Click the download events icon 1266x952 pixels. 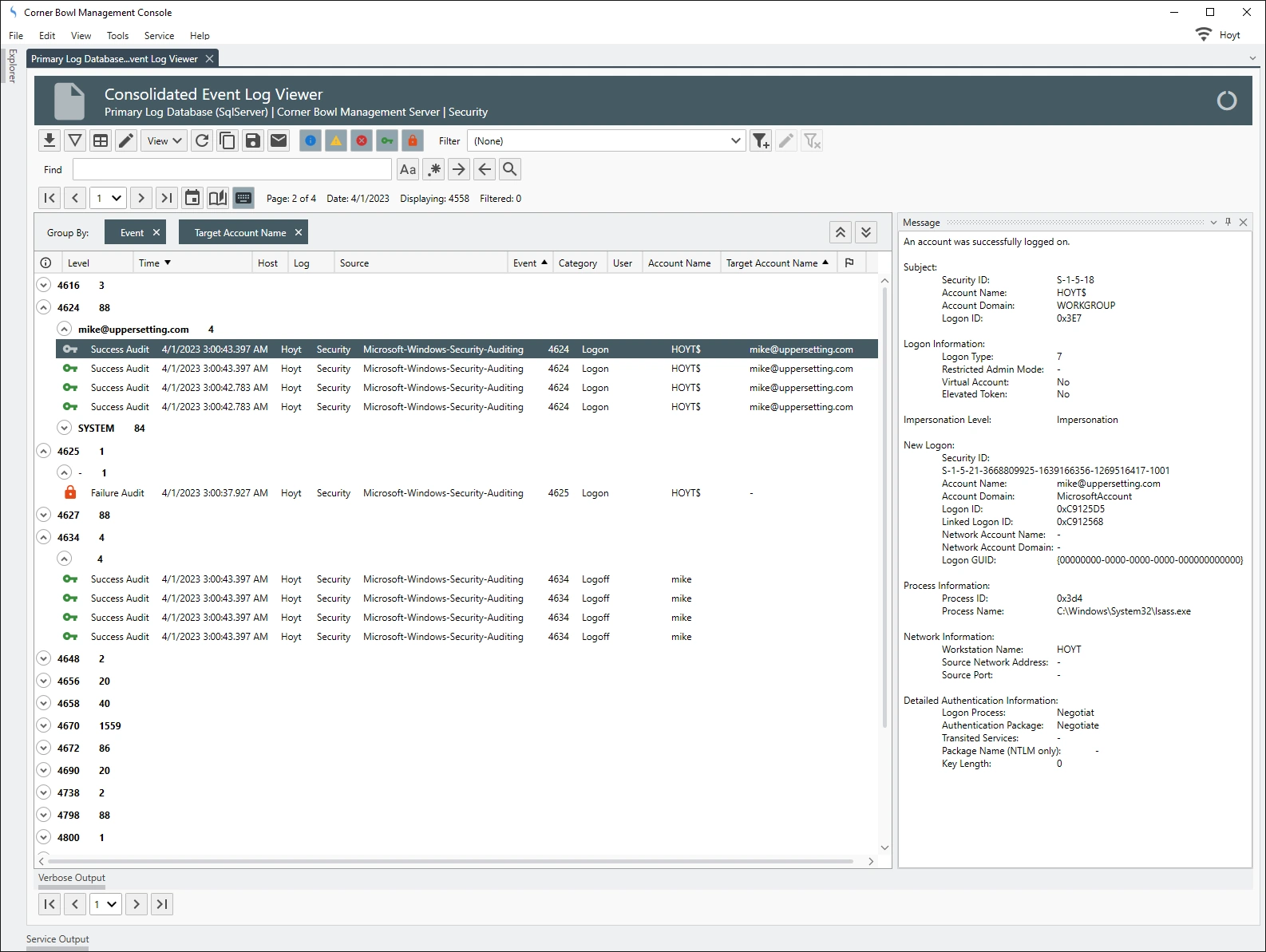click(49, 141)
